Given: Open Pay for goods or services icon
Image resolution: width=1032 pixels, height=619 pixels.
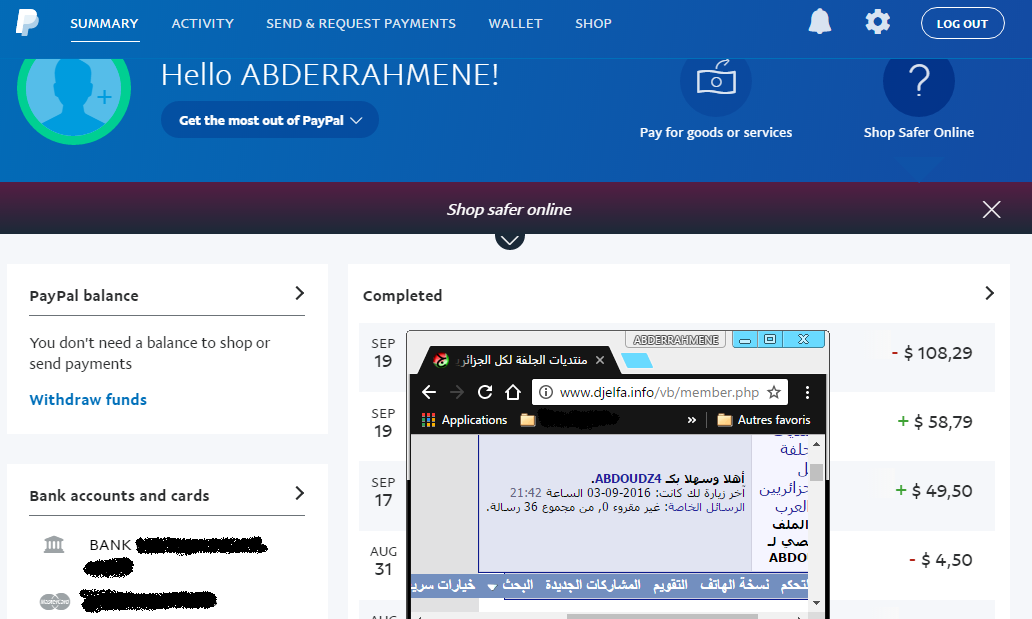Looking at the screenshot, I should 716,82.
